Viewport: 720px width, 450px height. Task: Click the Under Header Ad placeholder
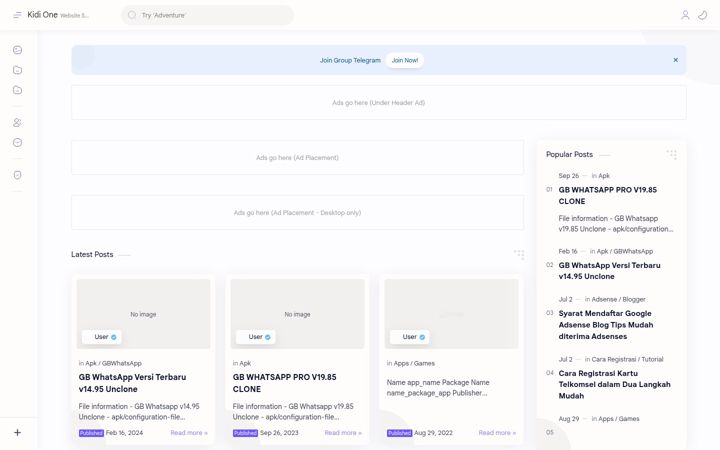pos(379,102)
